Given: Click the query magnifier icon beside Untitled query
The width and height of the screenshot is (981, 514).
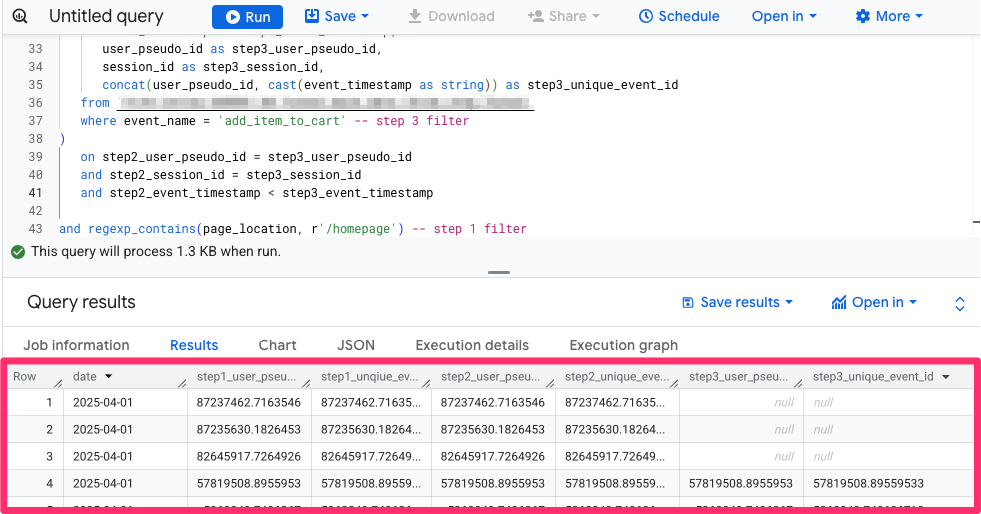Looking at the screenshot, I should click(x=23, y=17).
